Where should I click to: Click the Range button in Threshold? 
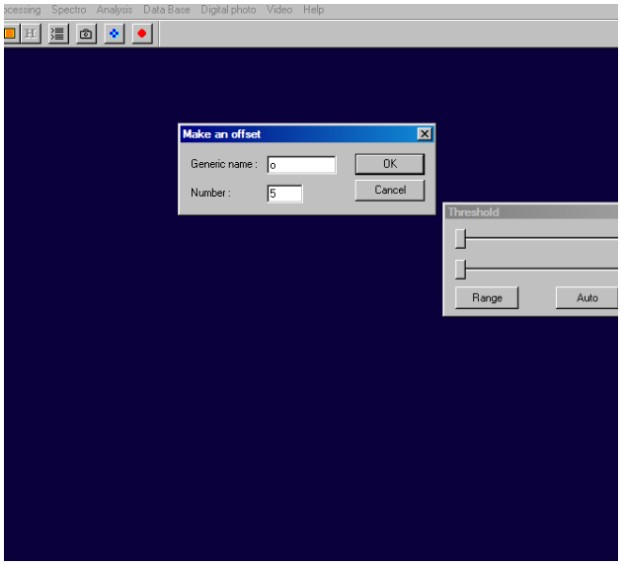[x=487, y=298]
